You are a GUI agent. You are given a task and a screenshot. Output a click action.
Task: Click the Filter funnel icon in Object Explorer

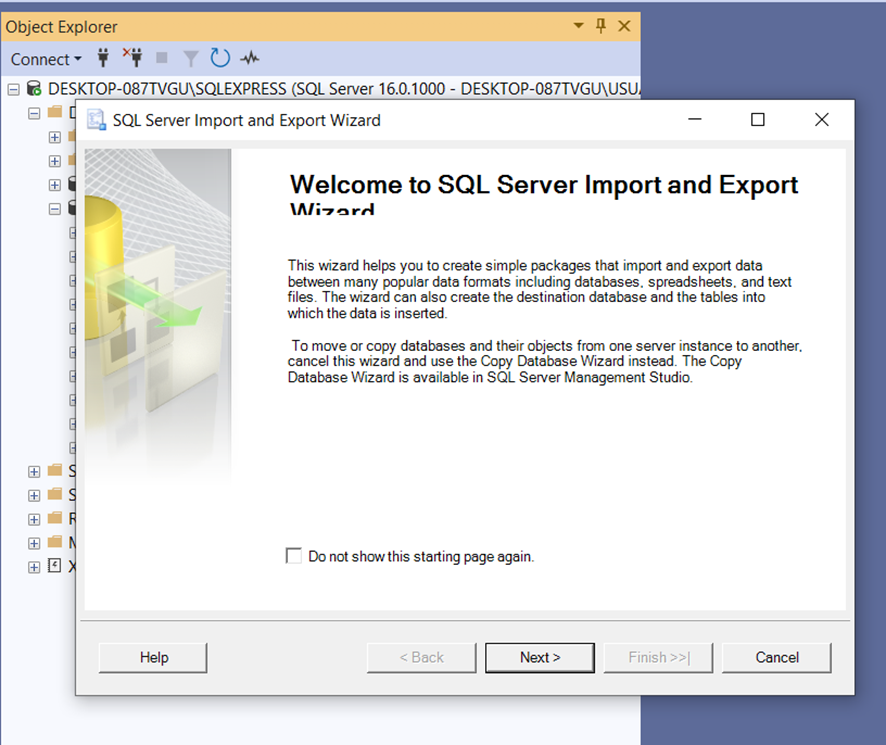coord(191,59)
